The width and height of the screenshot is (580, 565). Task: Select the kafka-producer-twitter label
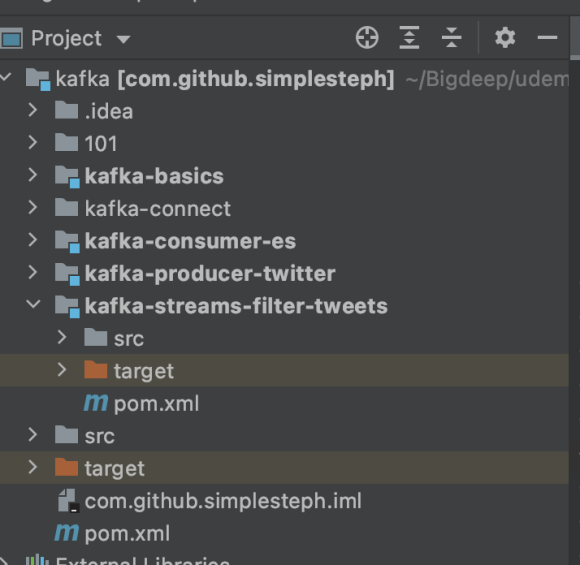click(210, 274)
